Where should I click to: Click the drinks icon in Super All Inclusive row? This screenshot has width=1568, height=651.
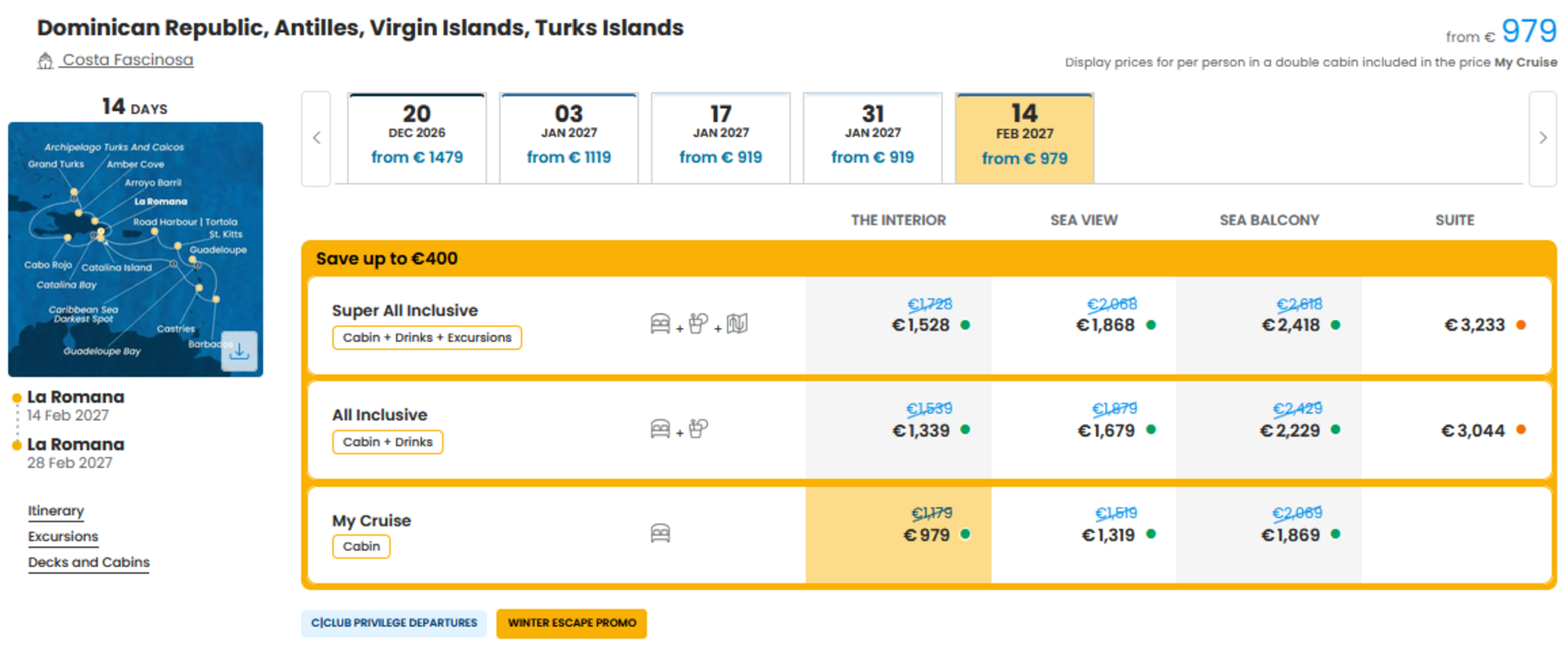698,324
